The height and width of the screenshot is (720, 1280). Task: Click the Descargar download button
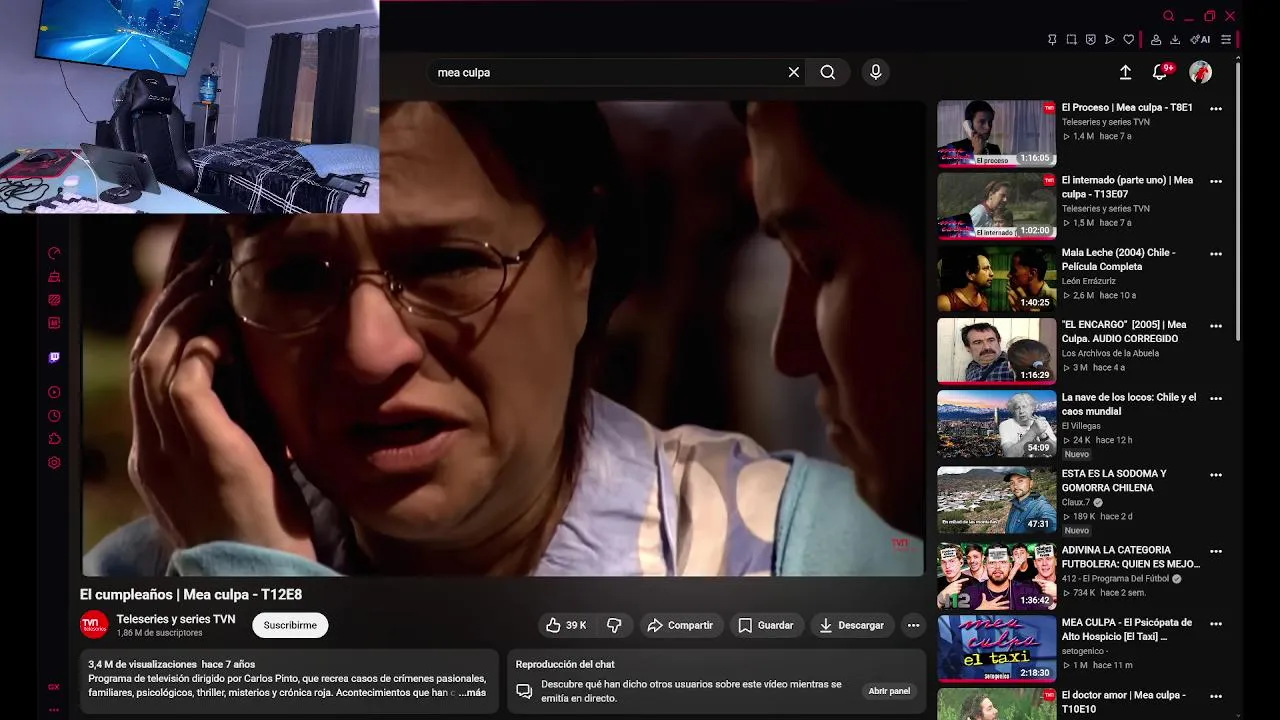pos(852,625)
